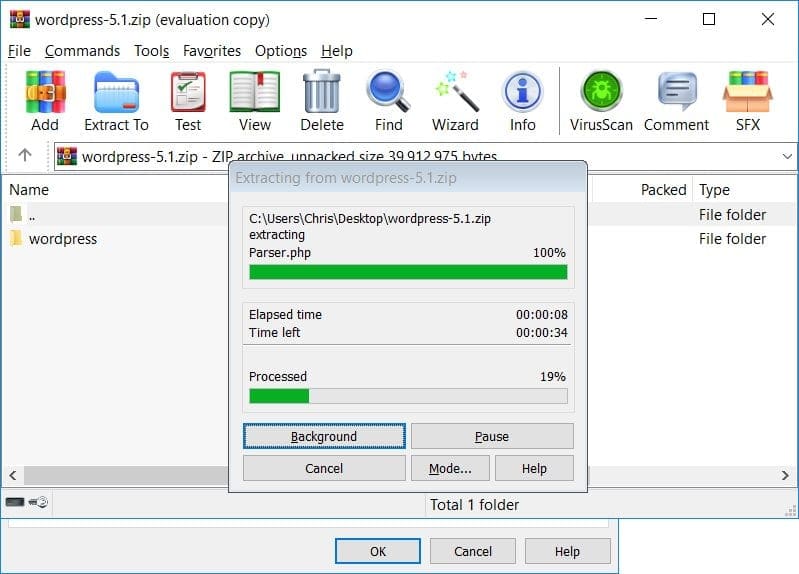Screen dimensions: 799x574
Task: Click the Delete trash can icon
Action: click(x=322, y=91)
